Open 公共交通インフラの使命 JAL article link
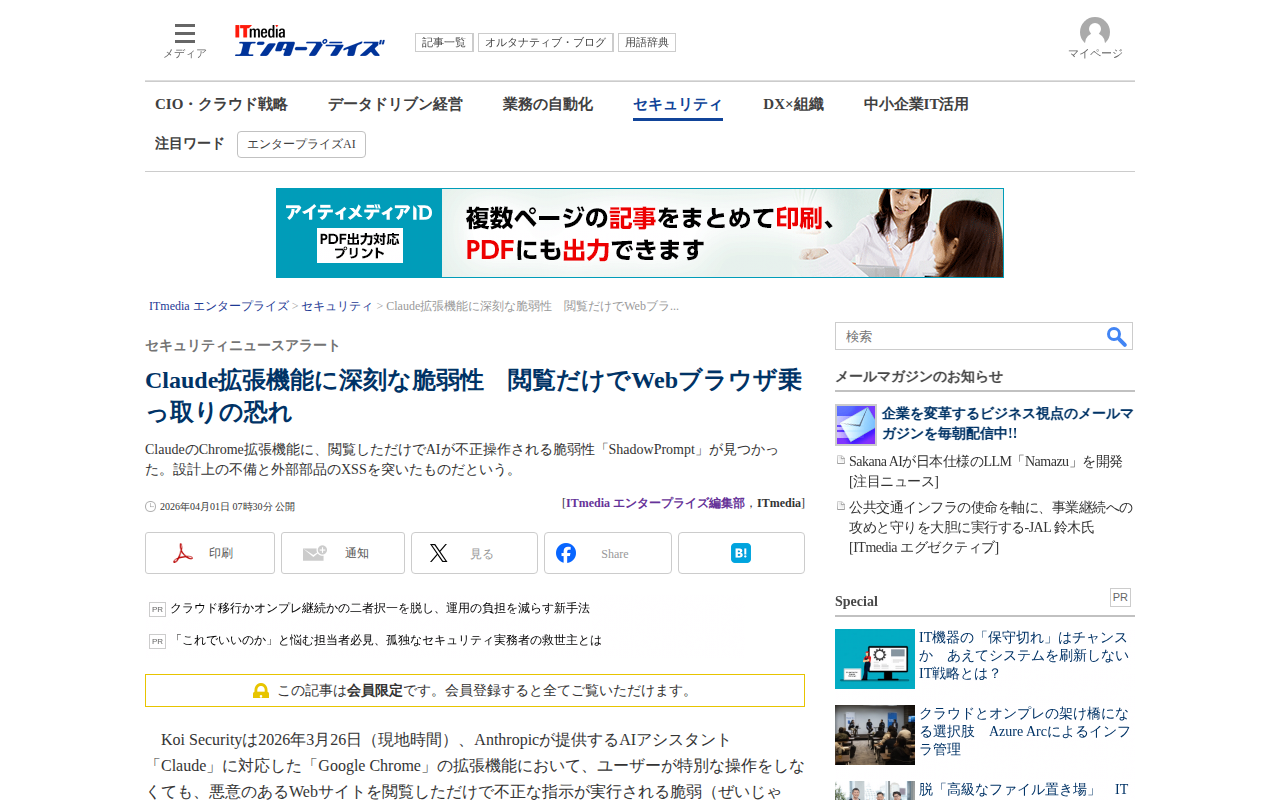The width and height of the screenshot is (1280, 800). point(991,527)
